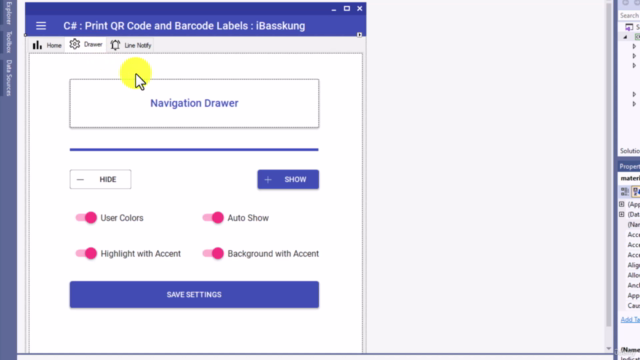Click the Line Notify bell icon
640x360 pixels.
coord(116,45)
